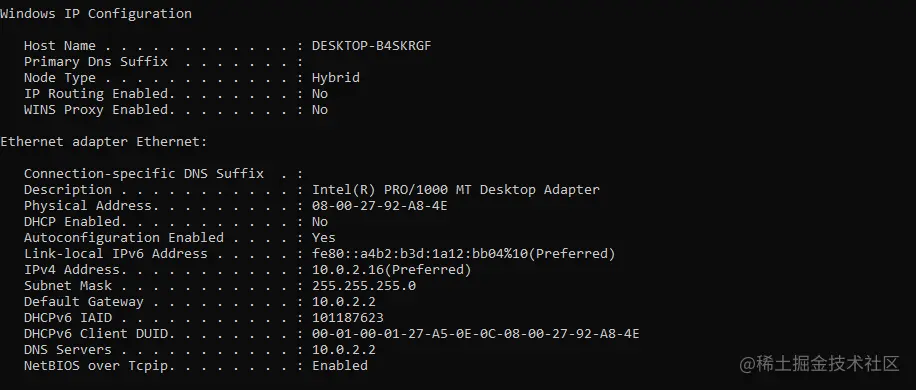This screenshot has height=390, width=916.
Task: Click the 稀土掘金技术社区 watermark
Action: [820, 364]
